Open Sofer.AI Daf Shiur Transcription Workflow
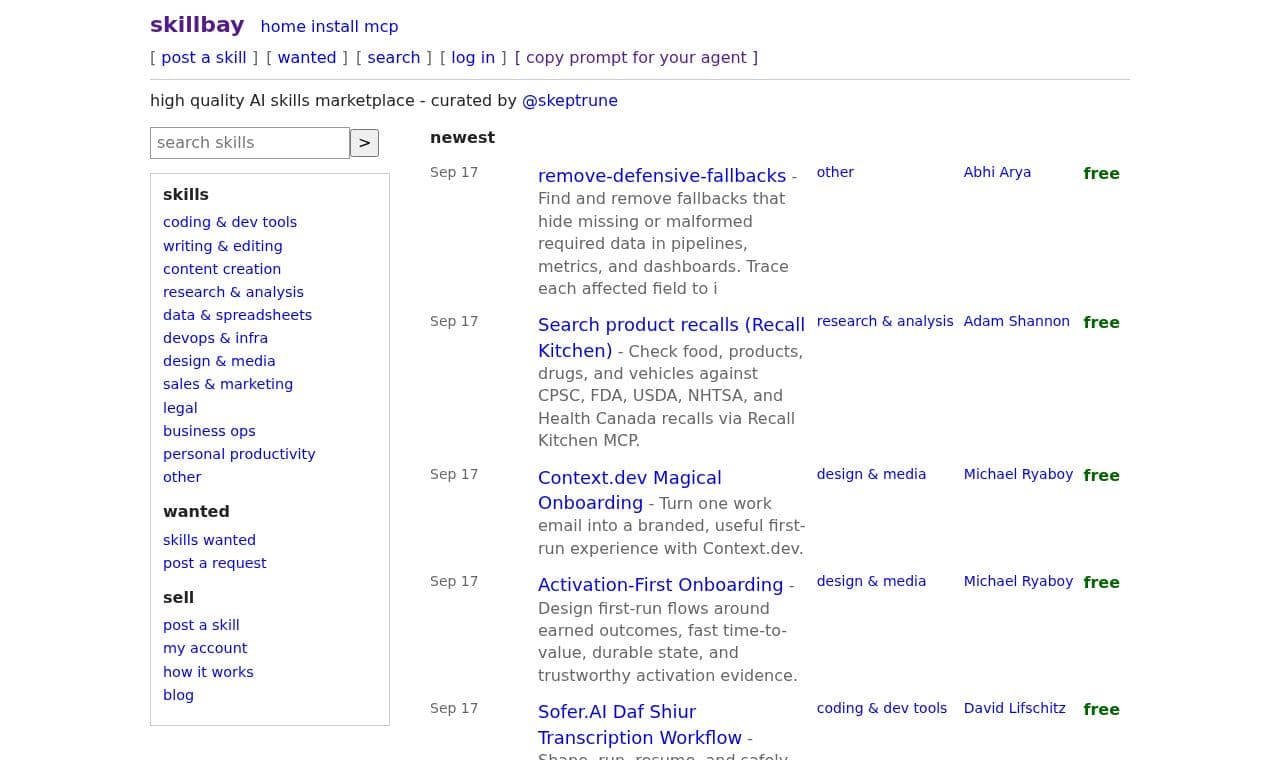This screenshot has height=760, width=1280. click(640, 725)
